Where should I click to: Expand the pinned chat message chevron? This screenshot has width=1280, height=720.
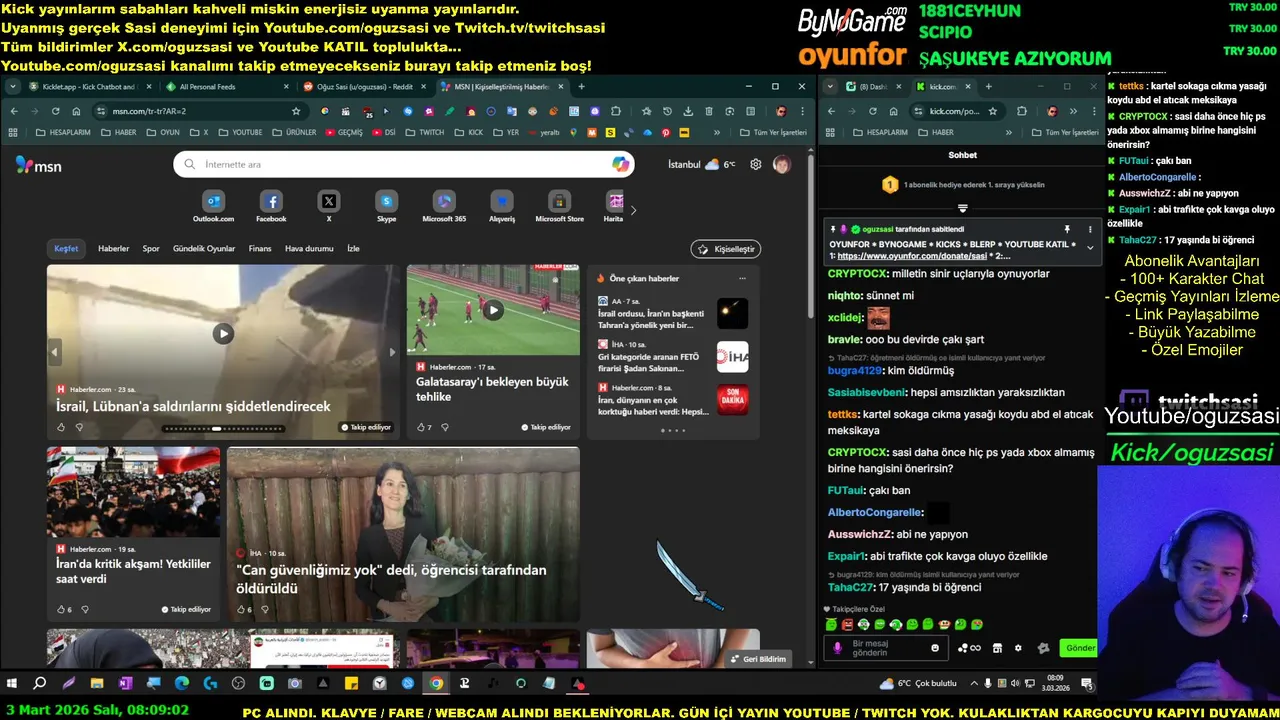click(1090, 247)
